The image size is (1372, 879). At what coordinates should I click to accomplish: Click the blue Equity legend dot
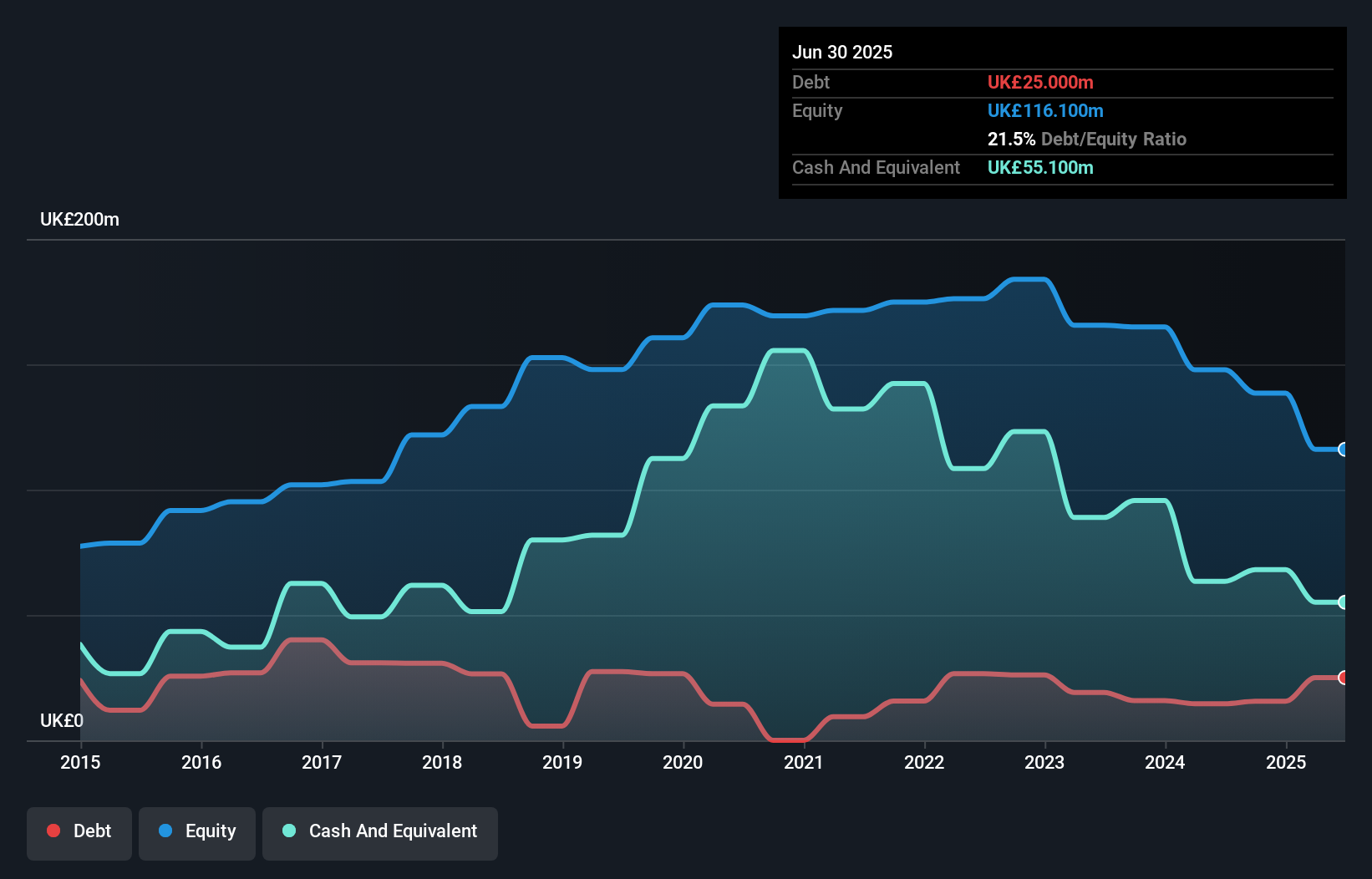pyautogui.click(x=165, y=831)
